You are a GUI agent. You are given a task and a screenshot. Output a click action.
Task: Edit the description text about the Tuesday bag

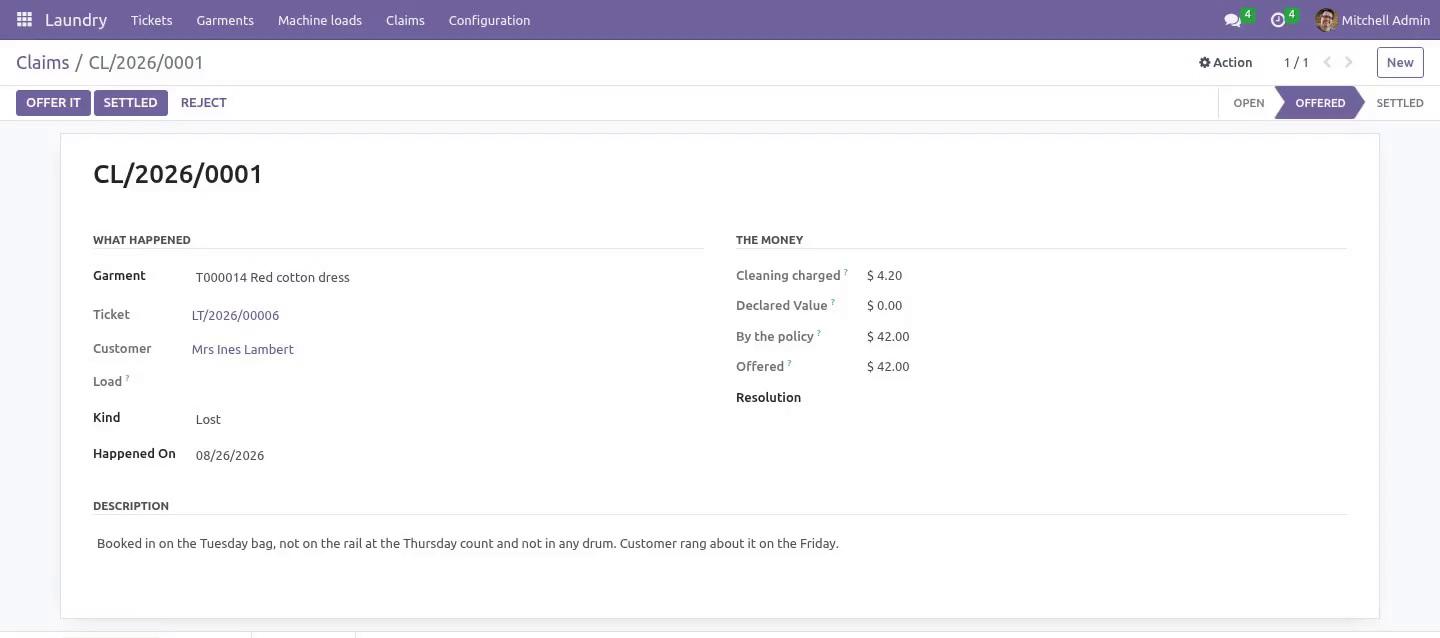point(720,544)
